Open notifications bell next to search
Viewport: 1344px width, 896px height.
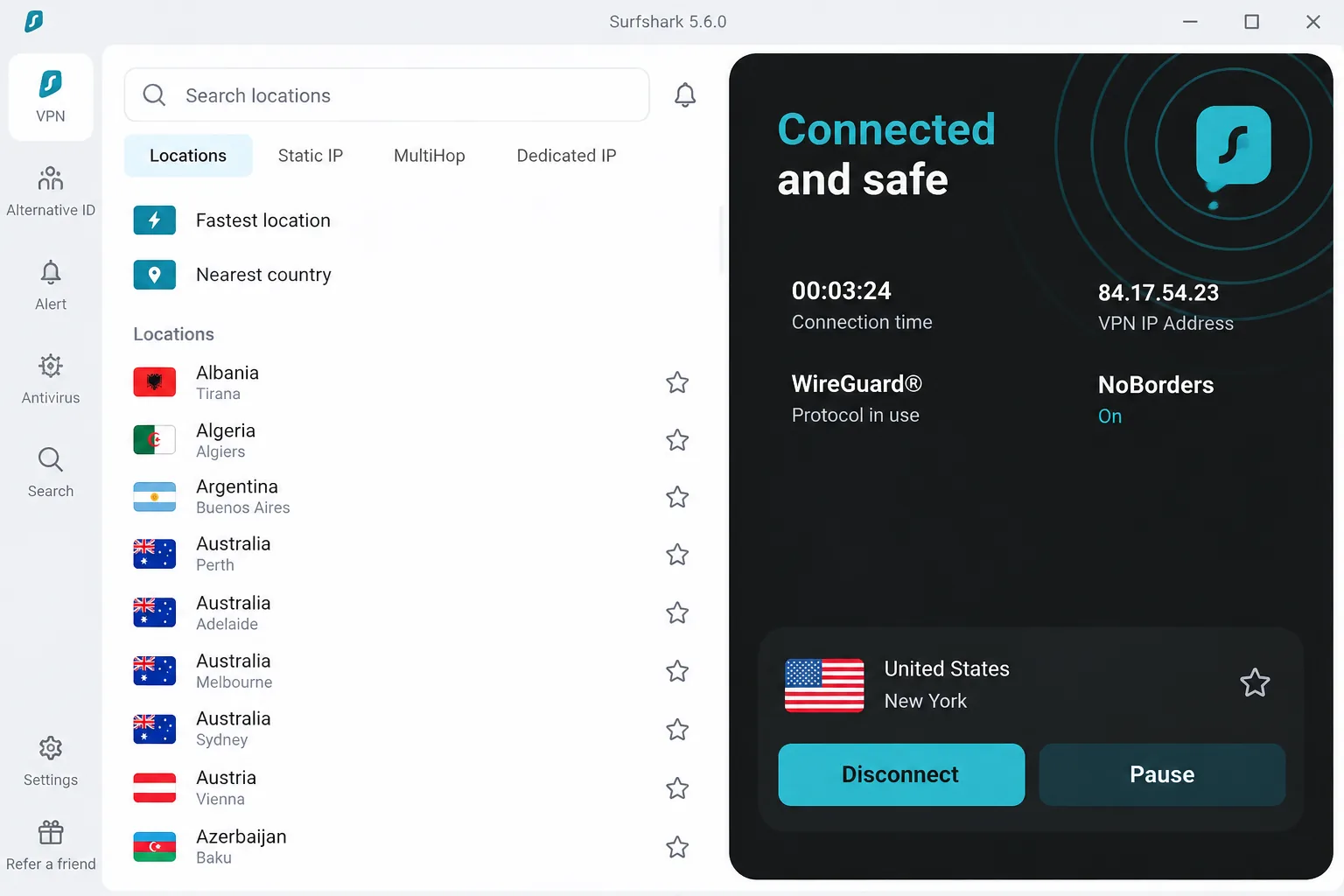(685, 95)
